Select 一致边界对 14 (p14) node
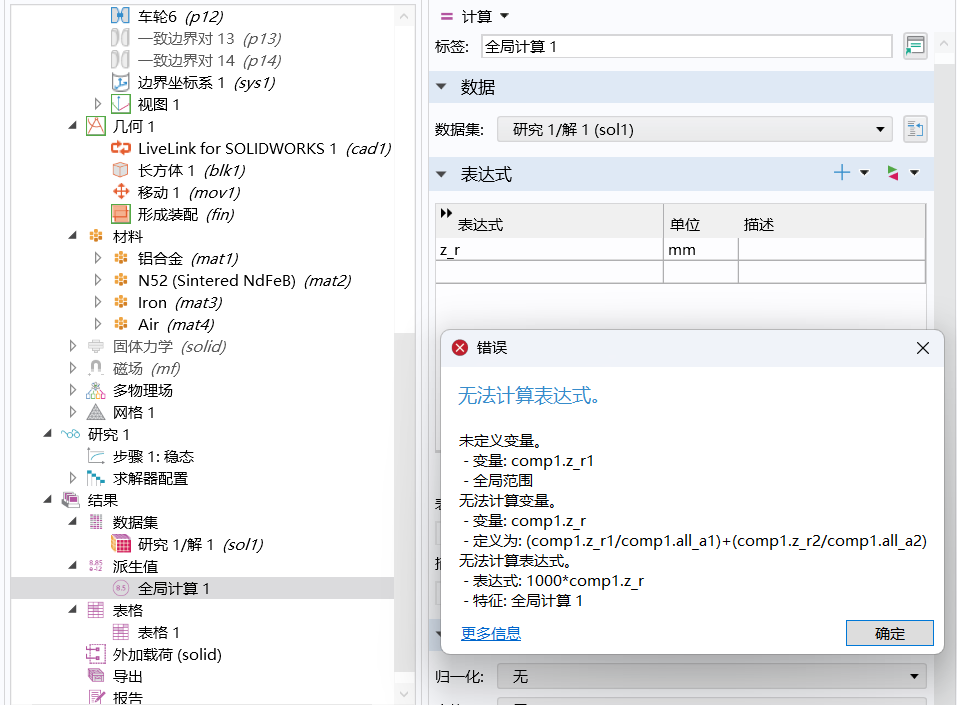This screenshot has width=957, height=705. coord(209,60)
